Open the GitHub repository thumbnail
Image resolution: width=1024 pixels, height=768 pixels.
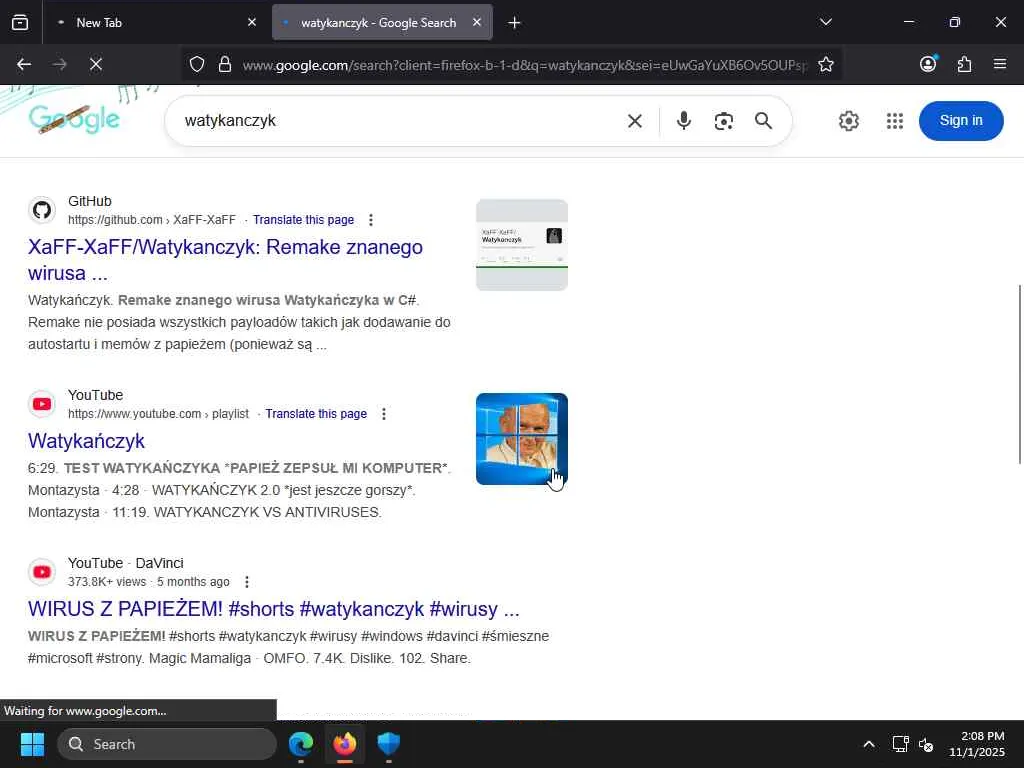click(x=522, y=245)
